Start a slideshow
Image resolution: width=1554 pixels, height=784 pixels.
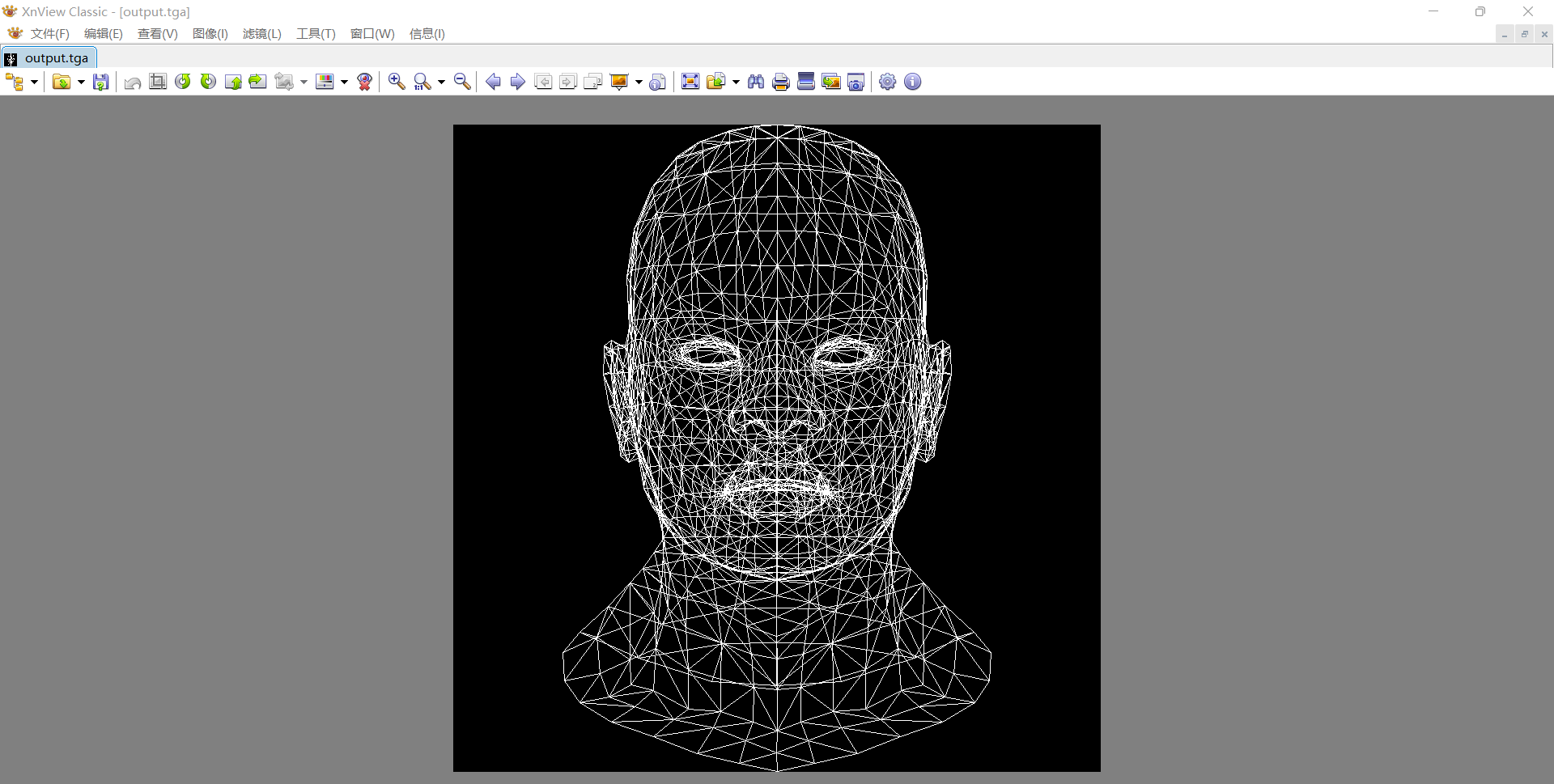coord(620,81)
